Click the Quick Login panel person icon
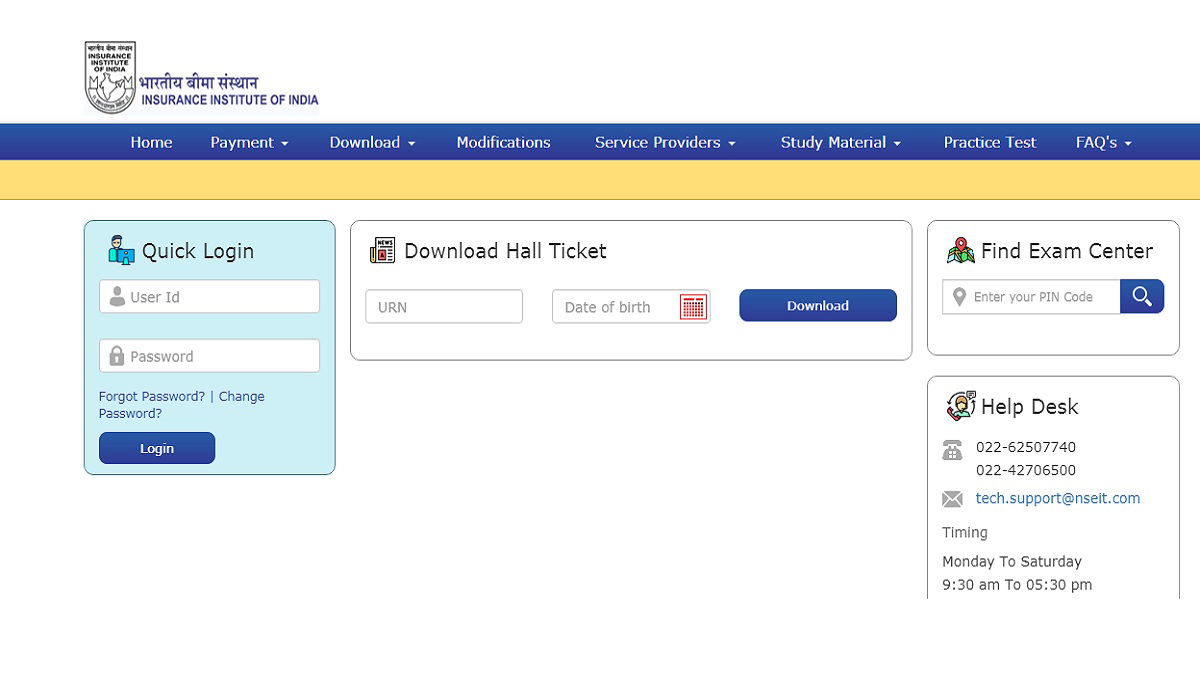Screen dimensions: 1200x675 [120, 251]
